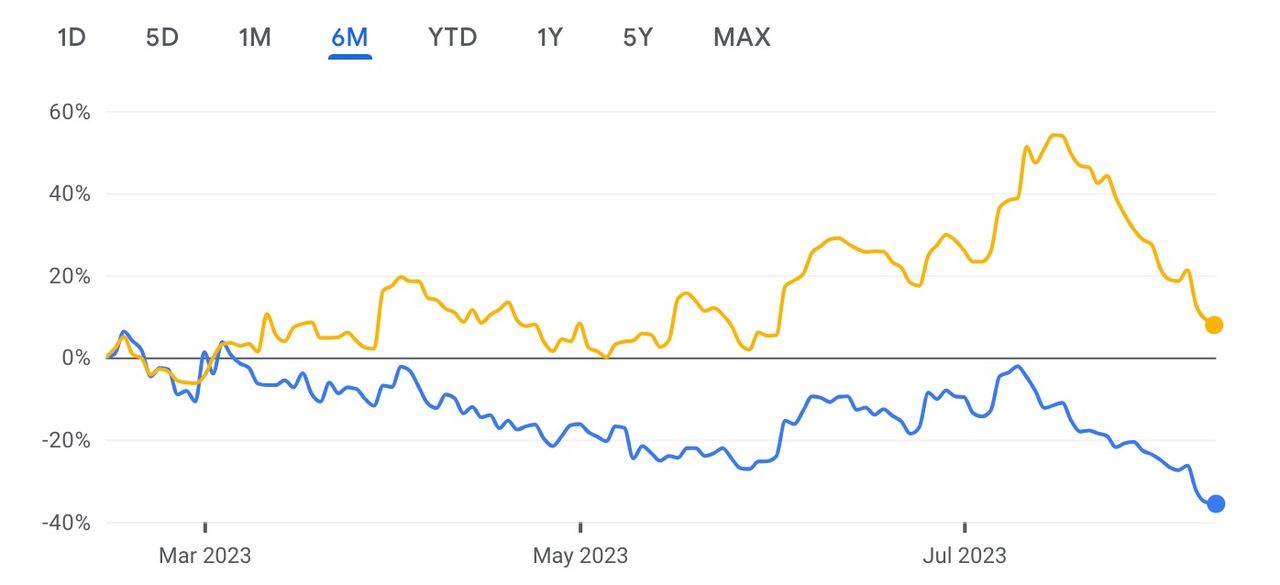Switch chart to YTD view
The height and width of the screenshot is (585, 1280).
pyautogui.click(x=452, y=38)
